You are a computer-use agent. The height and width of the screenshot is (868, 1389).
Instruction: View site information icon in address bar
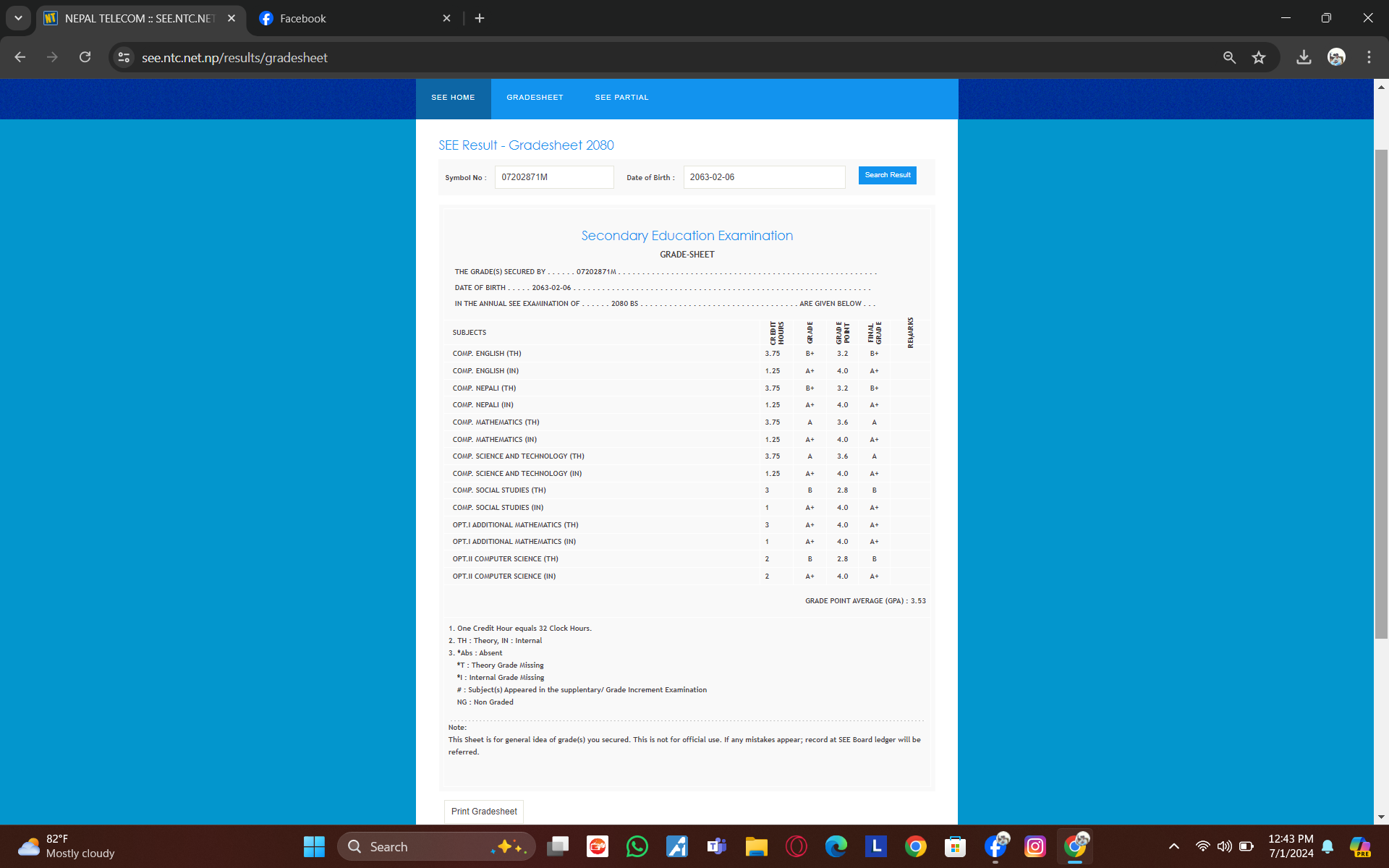point(124,57)
